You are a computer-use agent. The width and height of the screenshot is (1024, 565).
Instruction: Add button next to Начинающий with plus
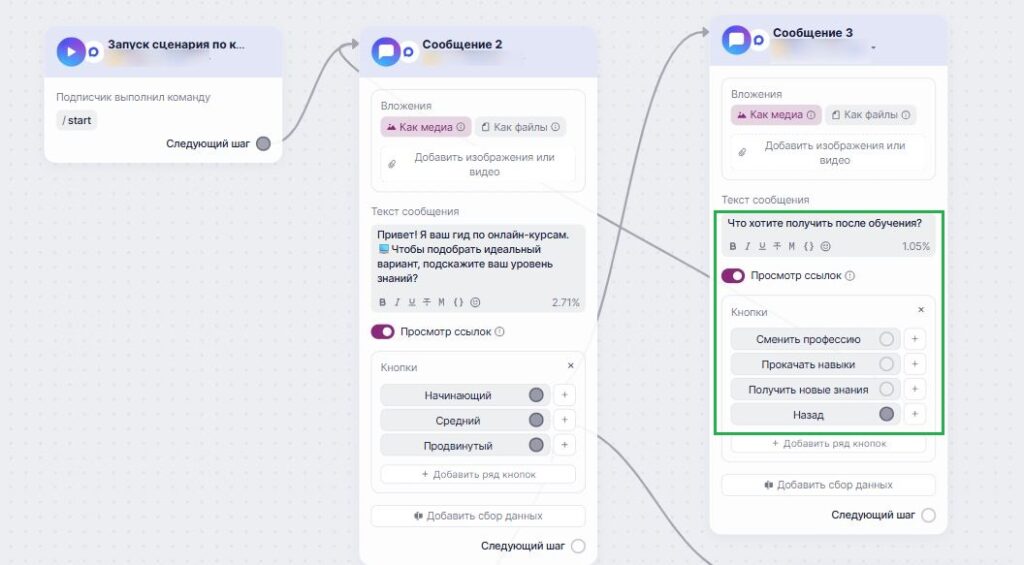click(x=565, y=395)
